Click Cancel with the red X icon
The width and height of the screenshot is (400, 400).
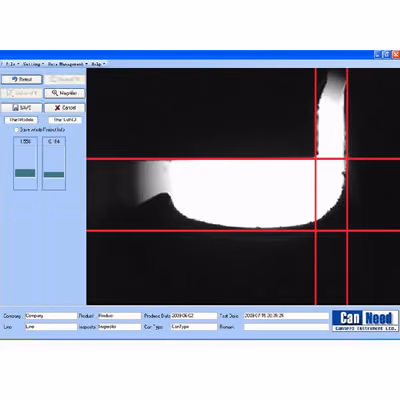(65, 108)
